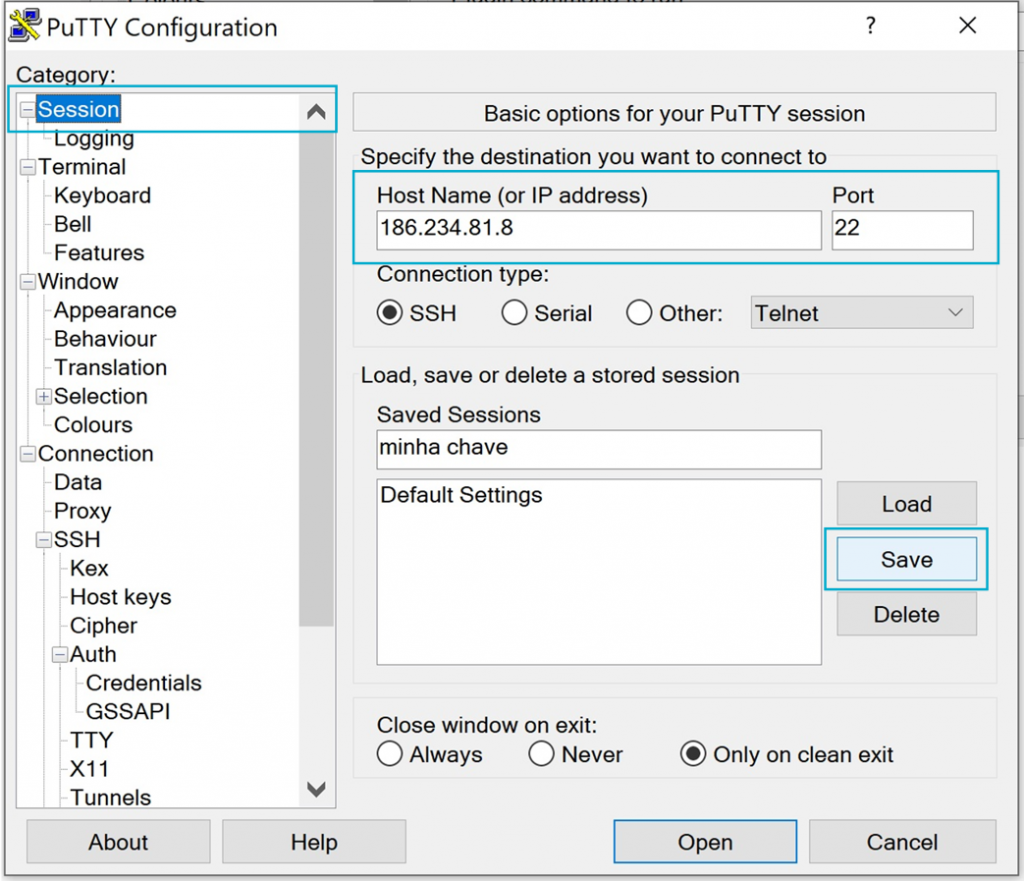Screen dimensions: 1024x881
Task: Open the Translation category
Action: [x=110, y=368]
